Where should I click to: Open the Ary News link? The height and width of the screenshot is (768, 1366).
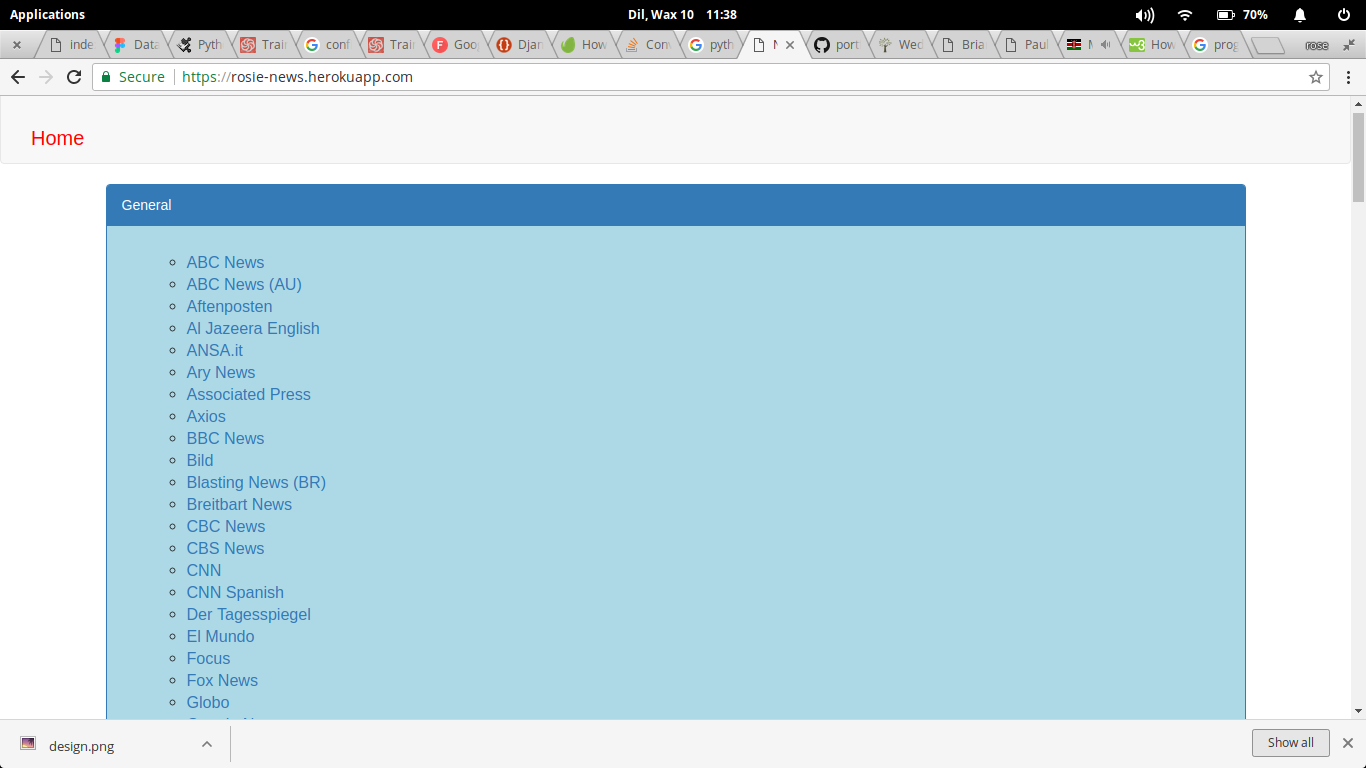(x=220, y=372)
